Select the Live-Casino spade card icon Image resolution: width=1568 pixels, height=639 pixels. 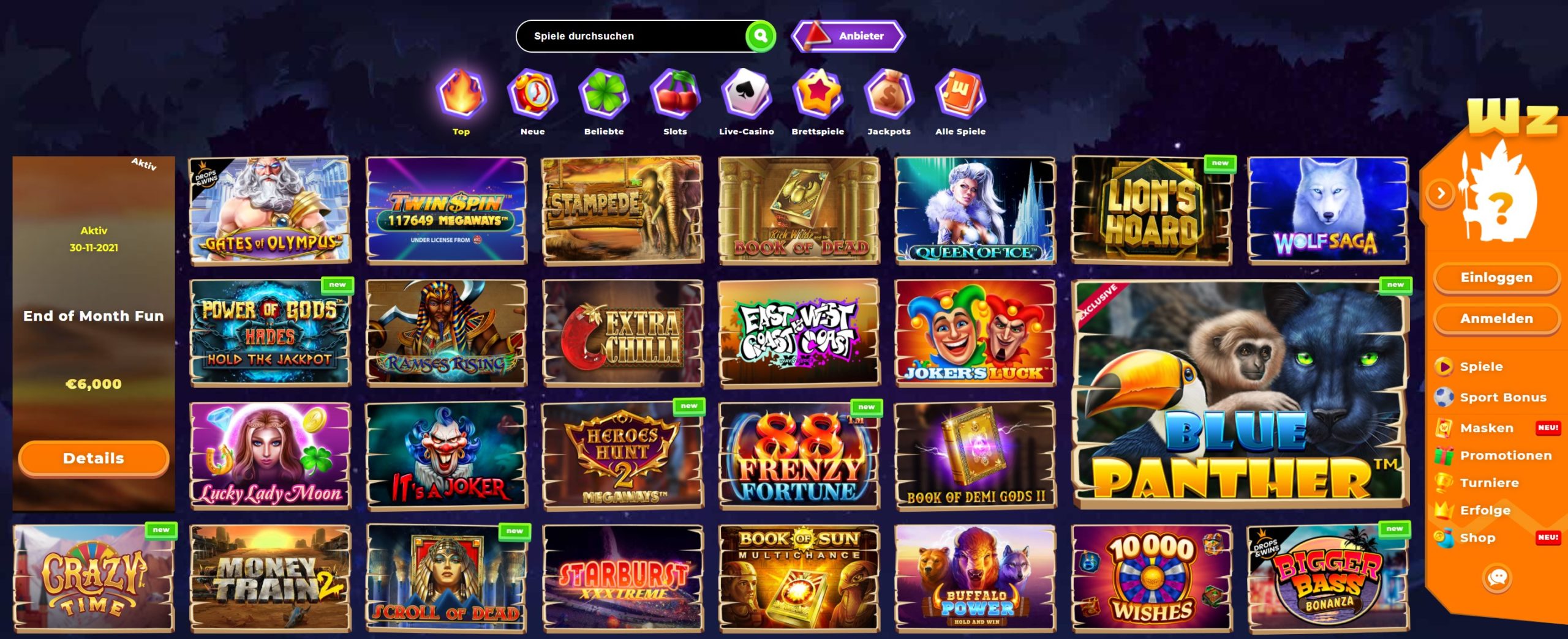click(746, 94)
